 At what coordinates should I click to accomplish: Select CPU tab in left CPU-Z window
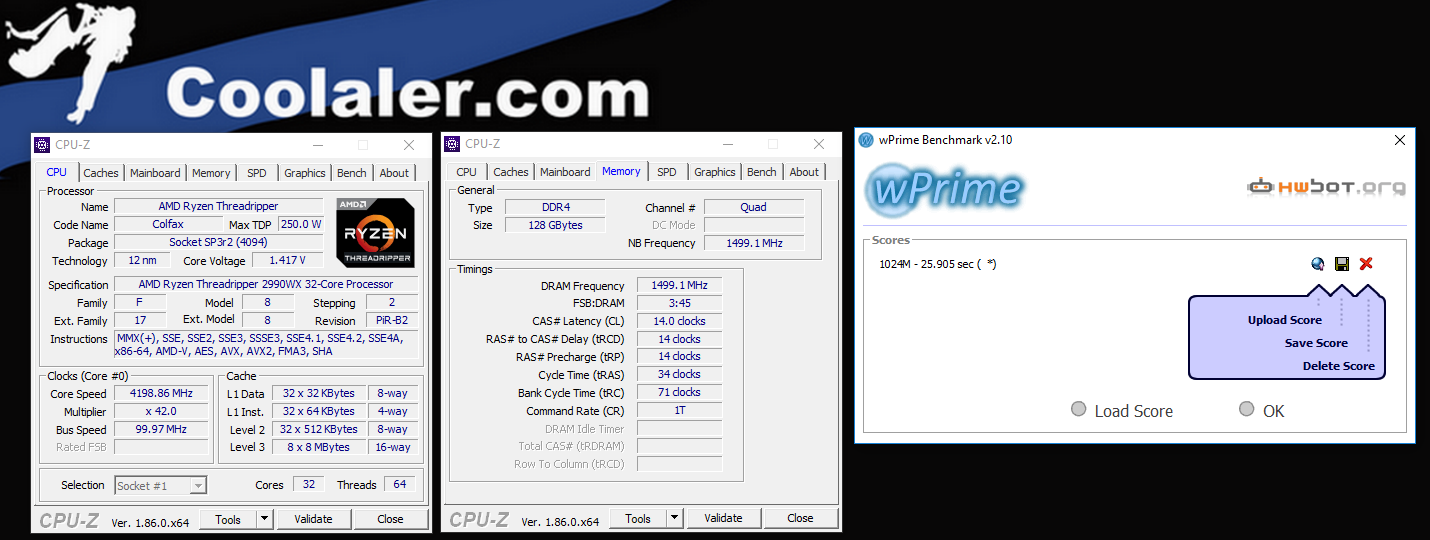point(57,172)
